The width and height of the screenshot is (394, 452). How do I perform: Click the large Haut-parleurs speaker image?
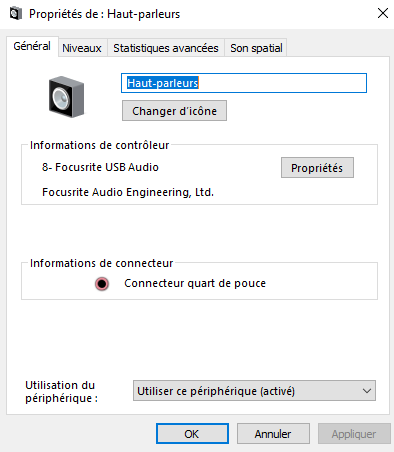(66, 97)
